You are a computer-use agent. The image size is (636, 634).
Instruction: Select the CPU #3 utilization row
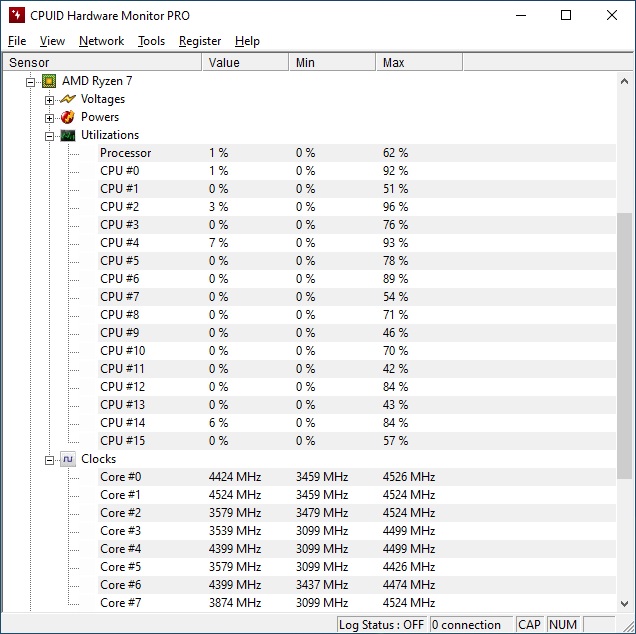357,225
